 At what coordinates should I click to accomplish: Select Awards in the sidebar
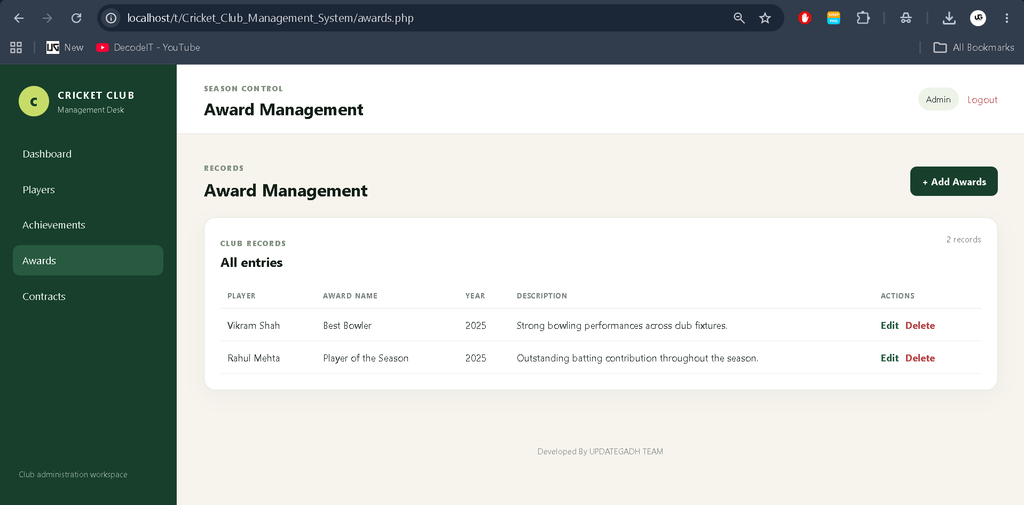[x=88, y=260]
